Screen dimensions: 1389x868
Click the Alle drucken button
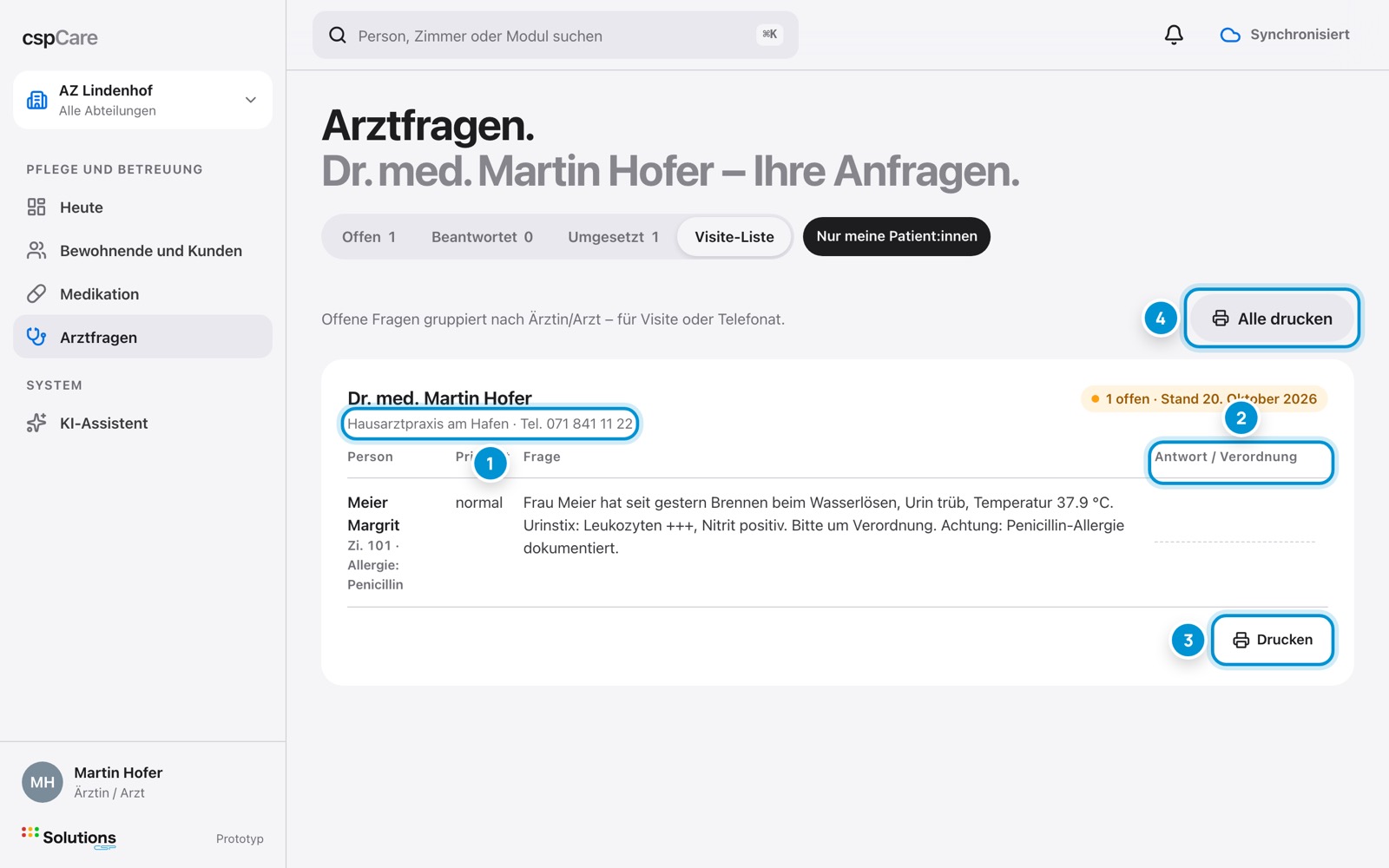point(1272,319)
